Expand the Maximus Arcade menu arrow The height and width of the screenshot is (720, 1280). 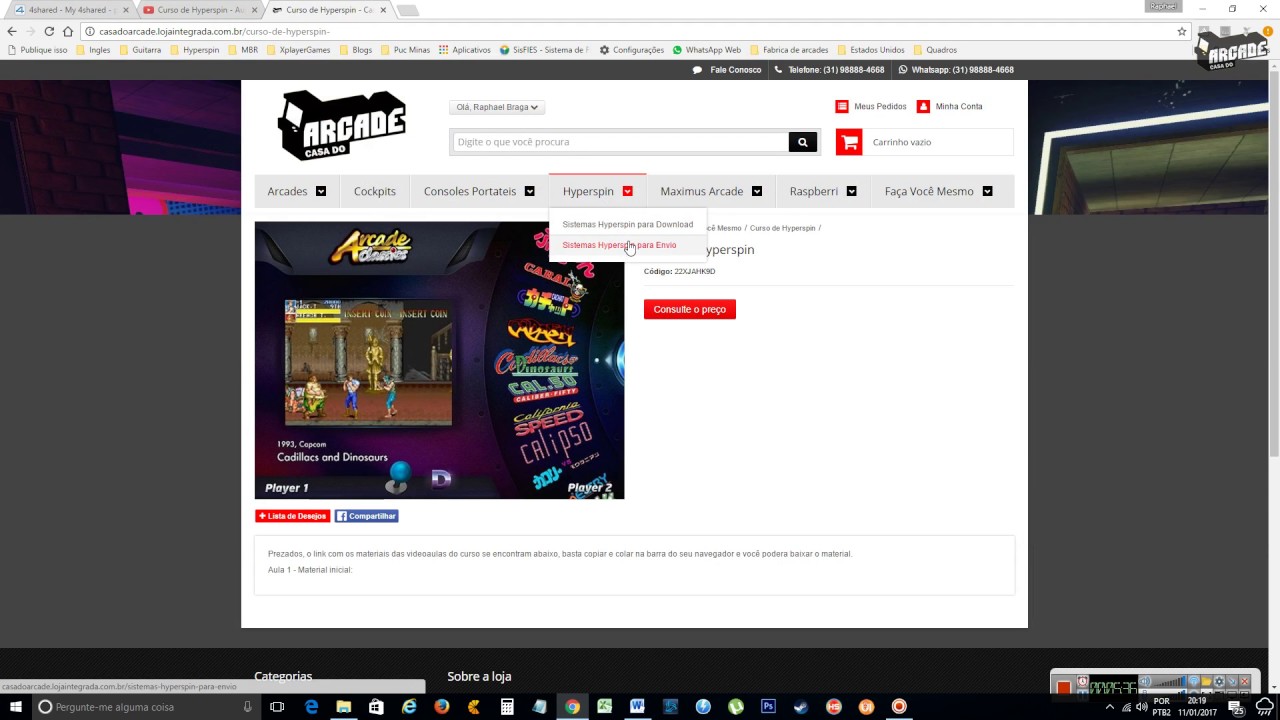[757, 191]
